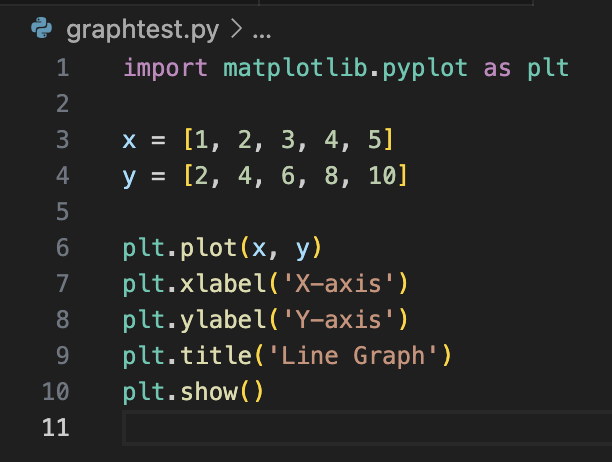Viewport: 612px width, 462px height.
Task: Click the 'ylabel' function name
Action: tap(223, 321)
